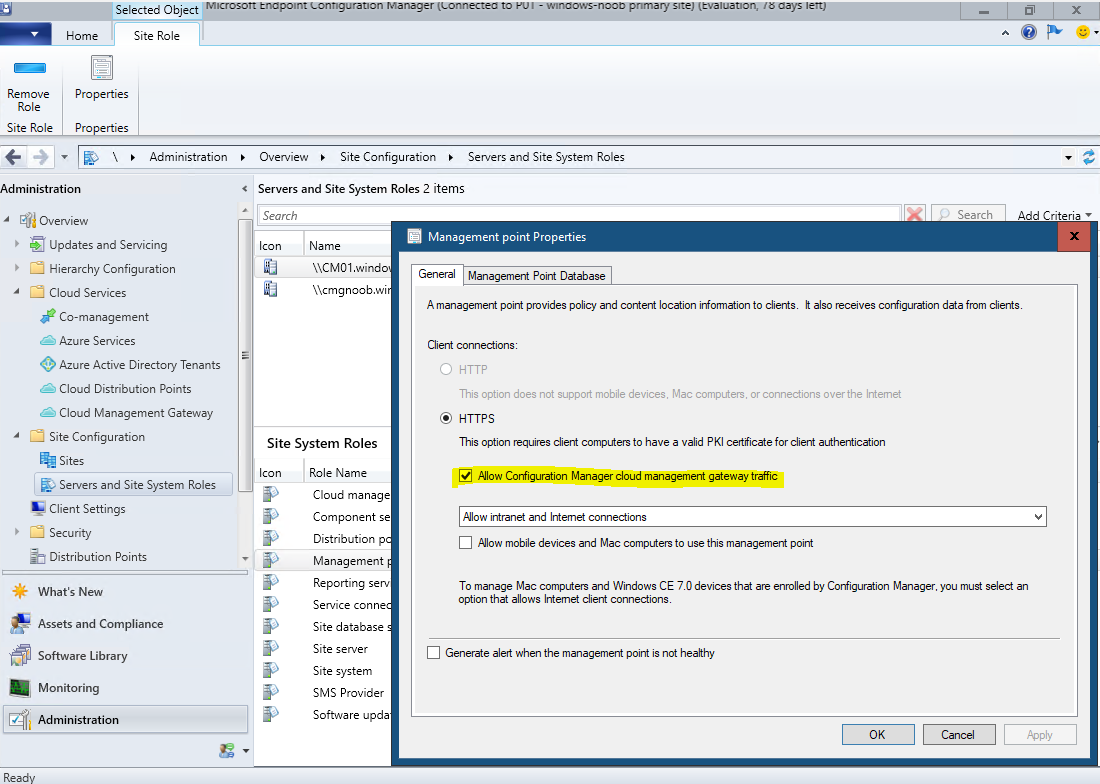
Task: Collapse the Administration navigation pane
Action: coord(244,189)
